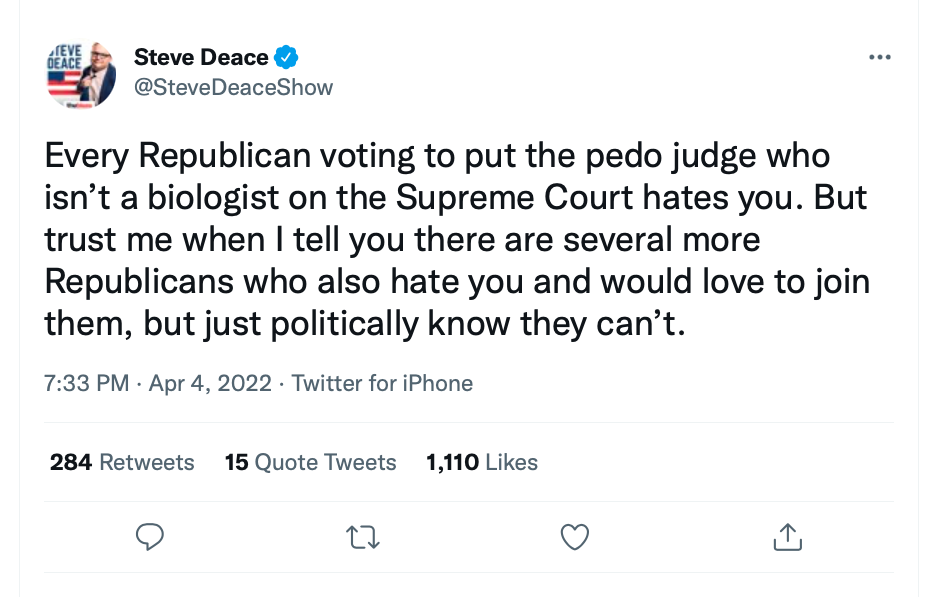The width and height of the screenshot is (938, 597).
Task: Click the 284 retweet count number
Action: click(x=71, y=462)
